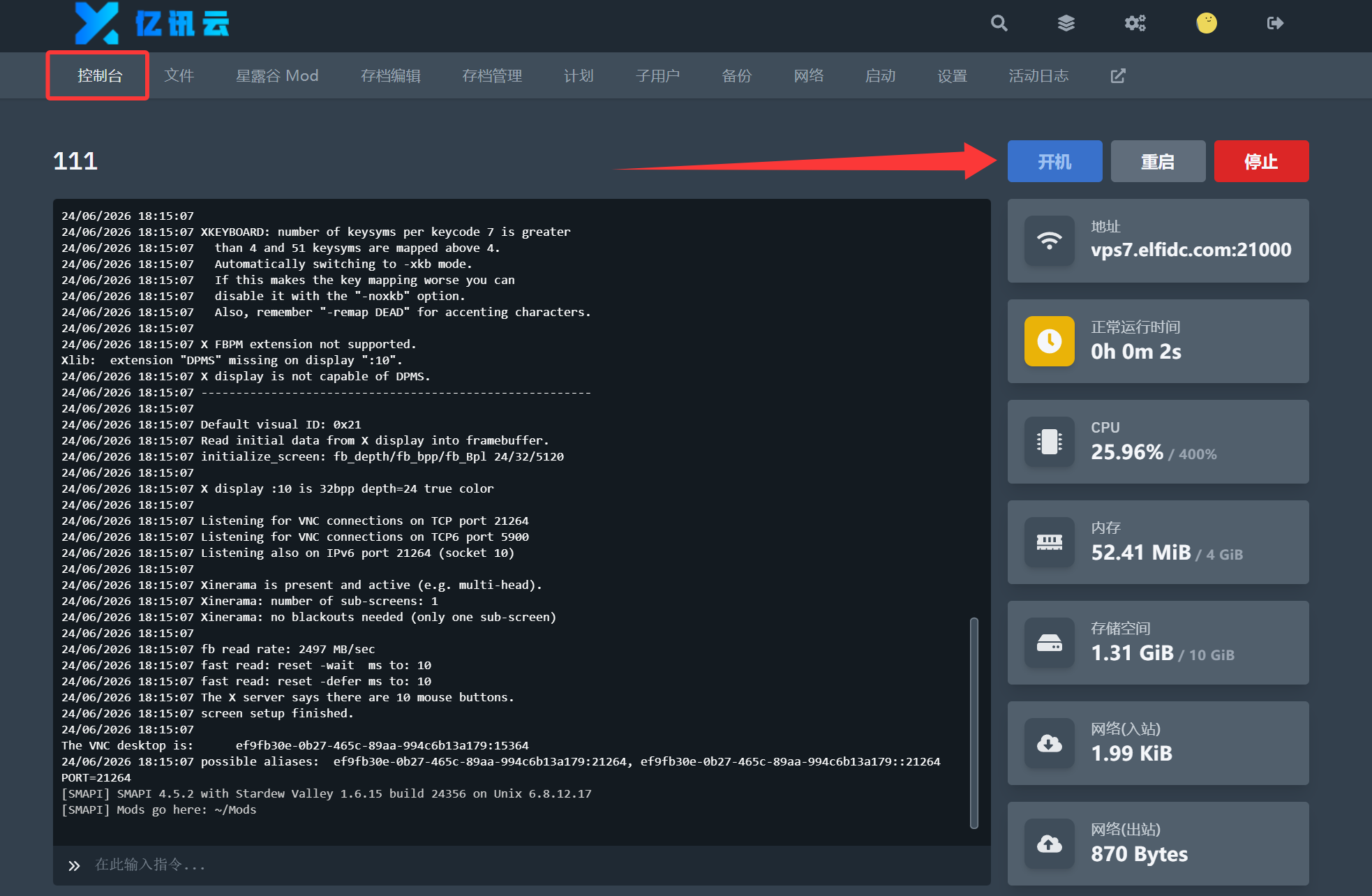
Task: Open admin settings gears icon
Action: coord(1135,23)
